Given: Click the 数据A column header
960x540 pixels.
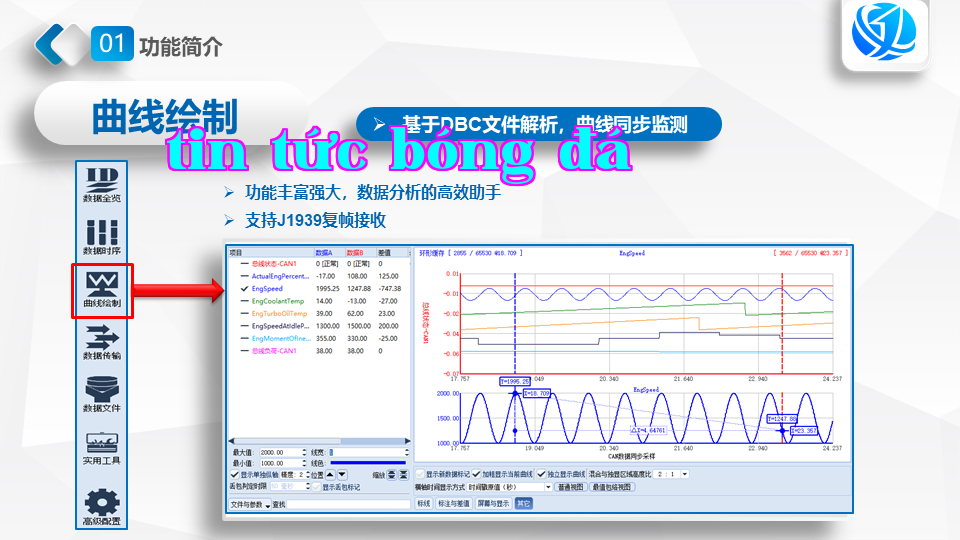Looking at the screenshot, I should tap(329, 252).
